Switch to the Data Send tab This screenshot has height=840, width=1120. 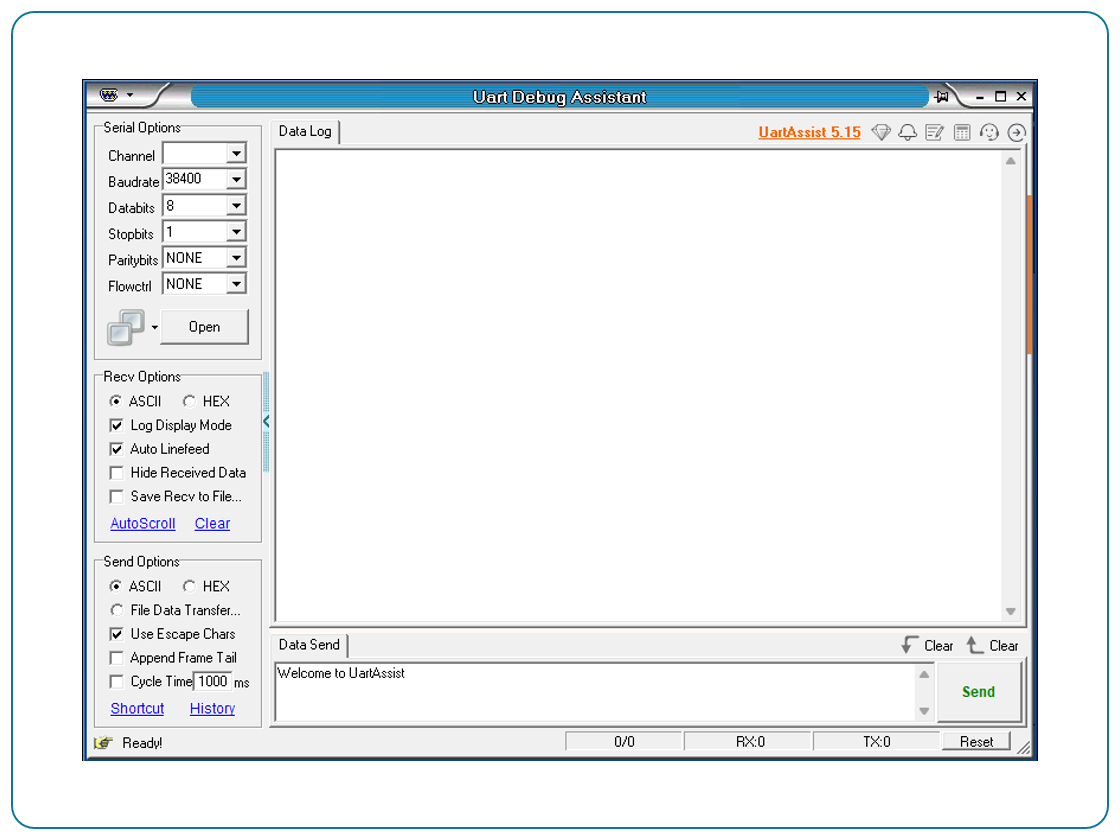point(309,645)
